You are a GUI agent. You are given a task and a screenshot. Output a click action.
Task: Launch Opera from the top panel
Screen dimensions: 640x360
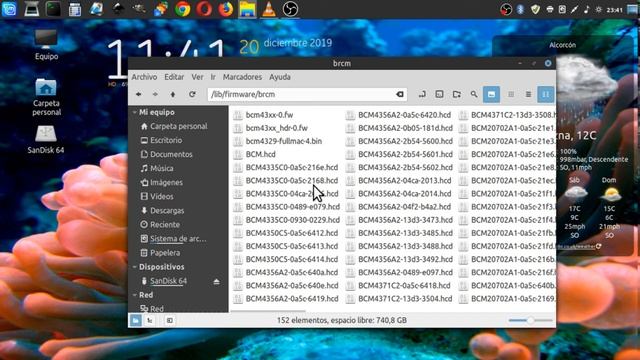204,9
